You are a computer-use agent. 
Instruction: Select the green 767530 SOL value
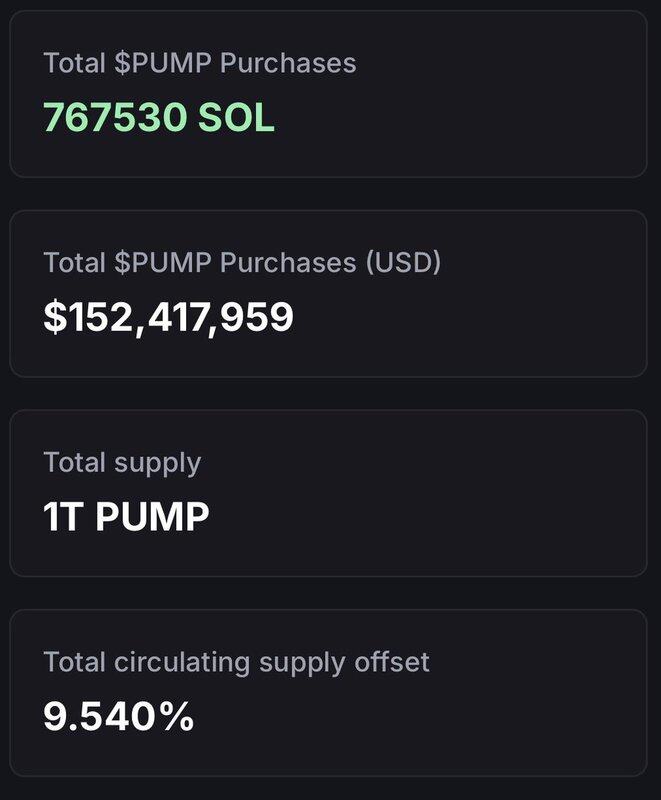point(158,117)
